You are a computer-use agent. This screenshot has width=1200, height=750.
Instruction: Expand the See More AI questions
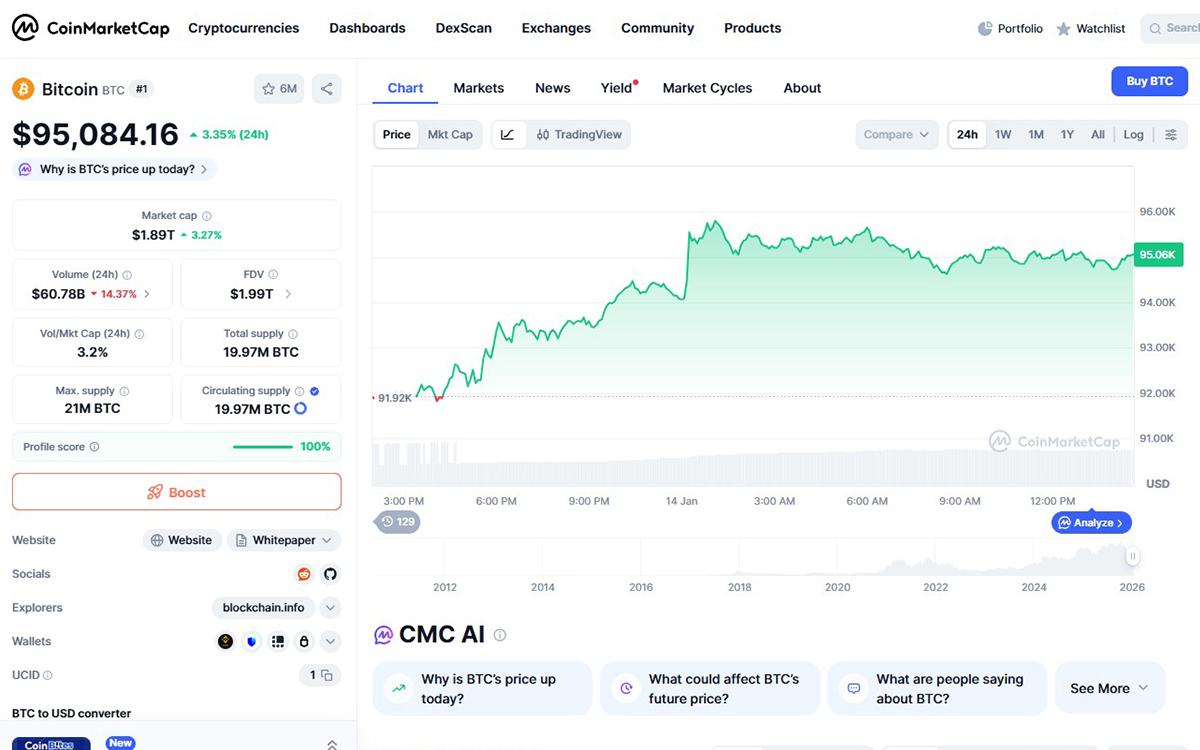pyautogui.click(x=1109, y=688)
